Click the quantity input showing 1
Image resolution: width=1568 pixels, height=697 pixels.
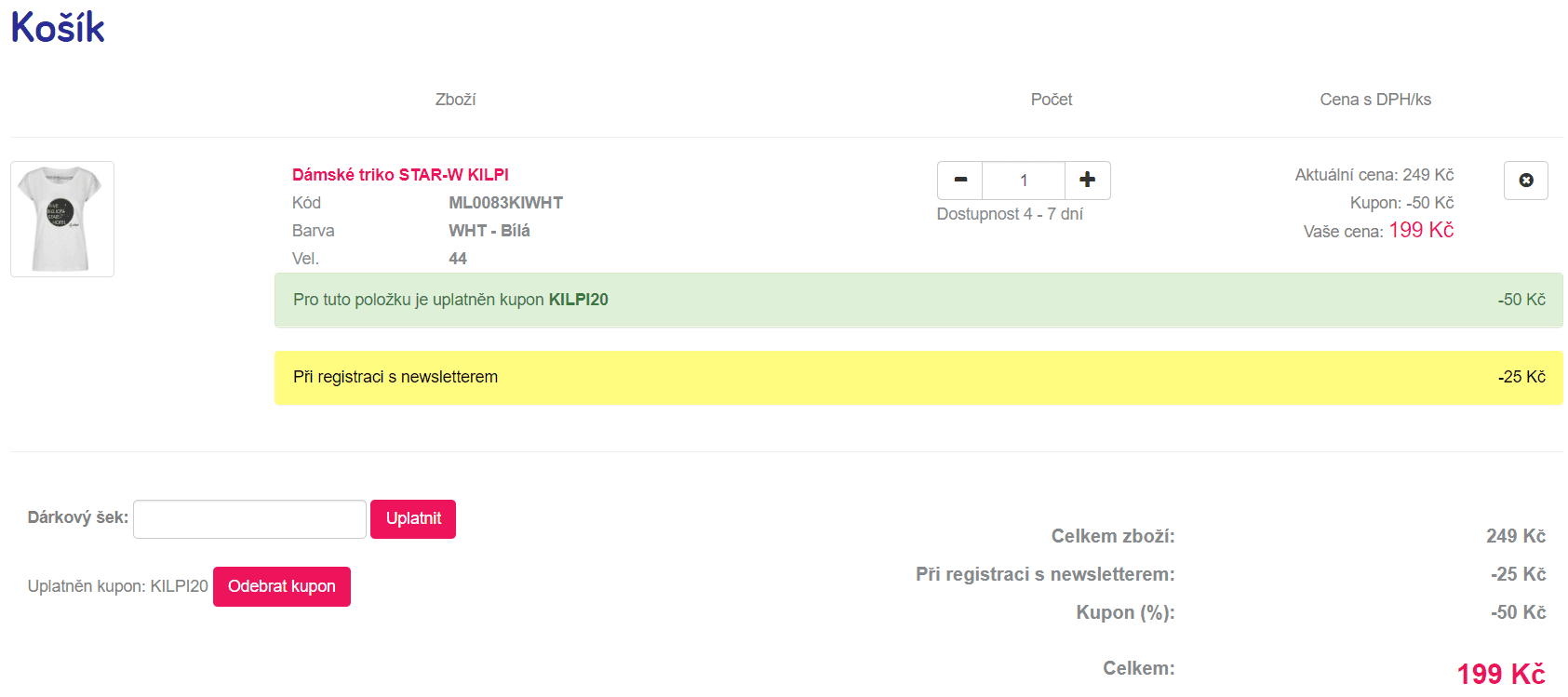[1024, 181]
